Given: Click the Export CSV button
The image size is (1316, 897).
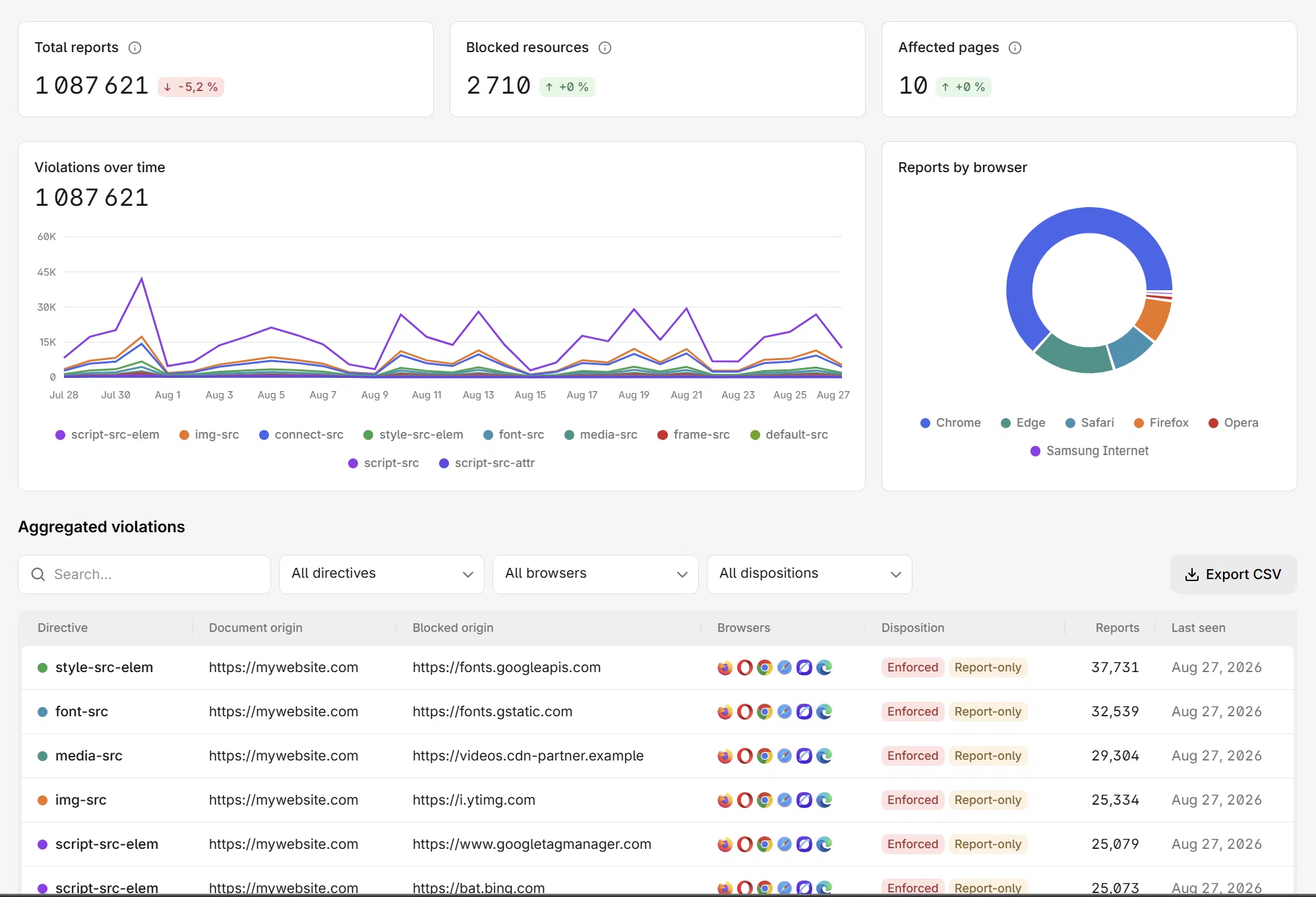Looking at the screenshot, I should [1234, 574].
